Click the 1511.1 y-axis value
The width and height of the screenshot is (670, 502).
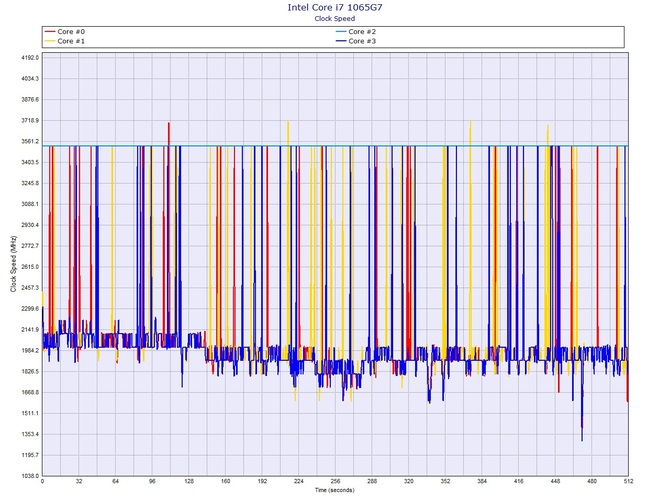[30, 414]
